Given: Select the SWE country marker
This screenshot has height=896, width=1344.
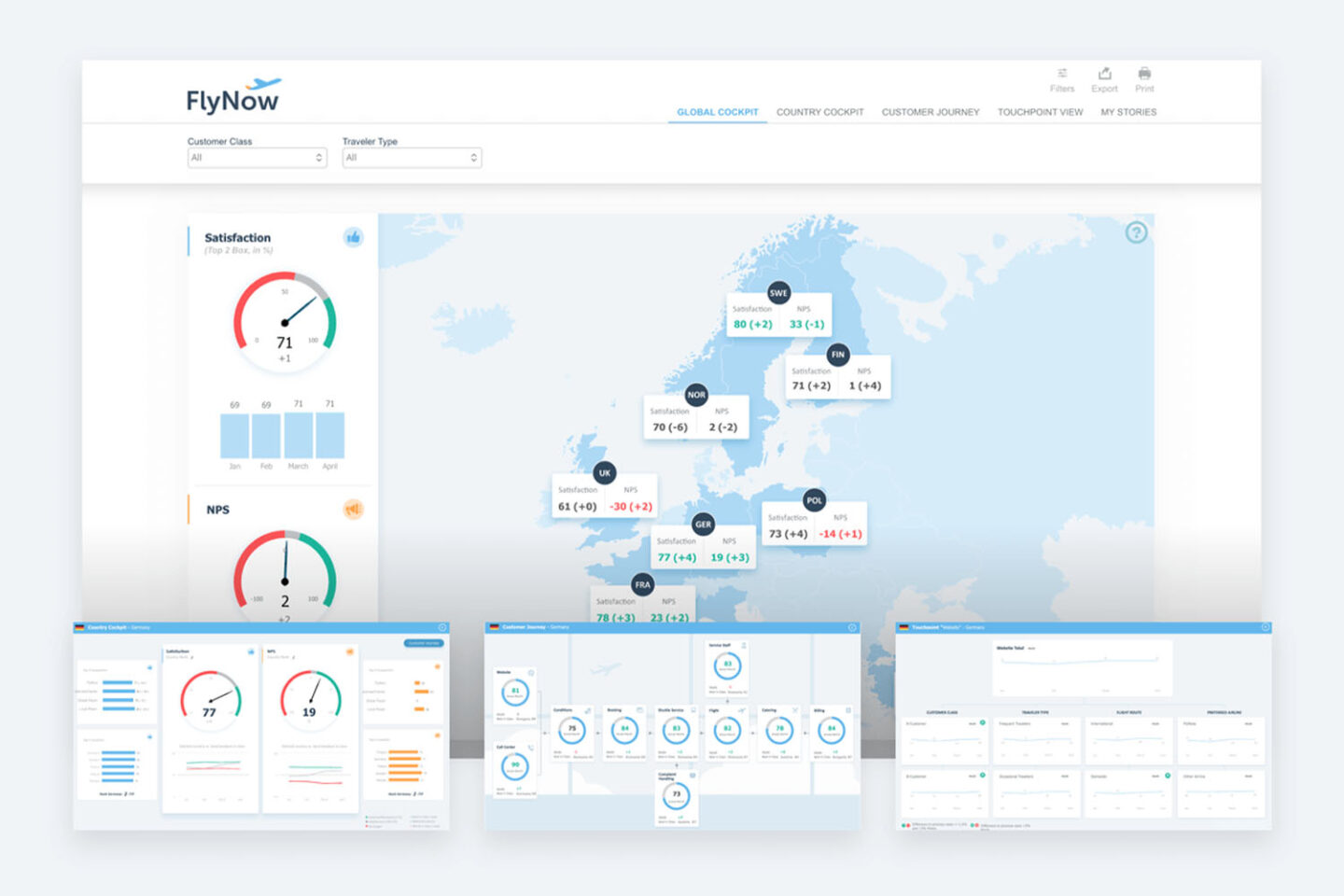Looking at the screenshot, I should click(778, 293).
